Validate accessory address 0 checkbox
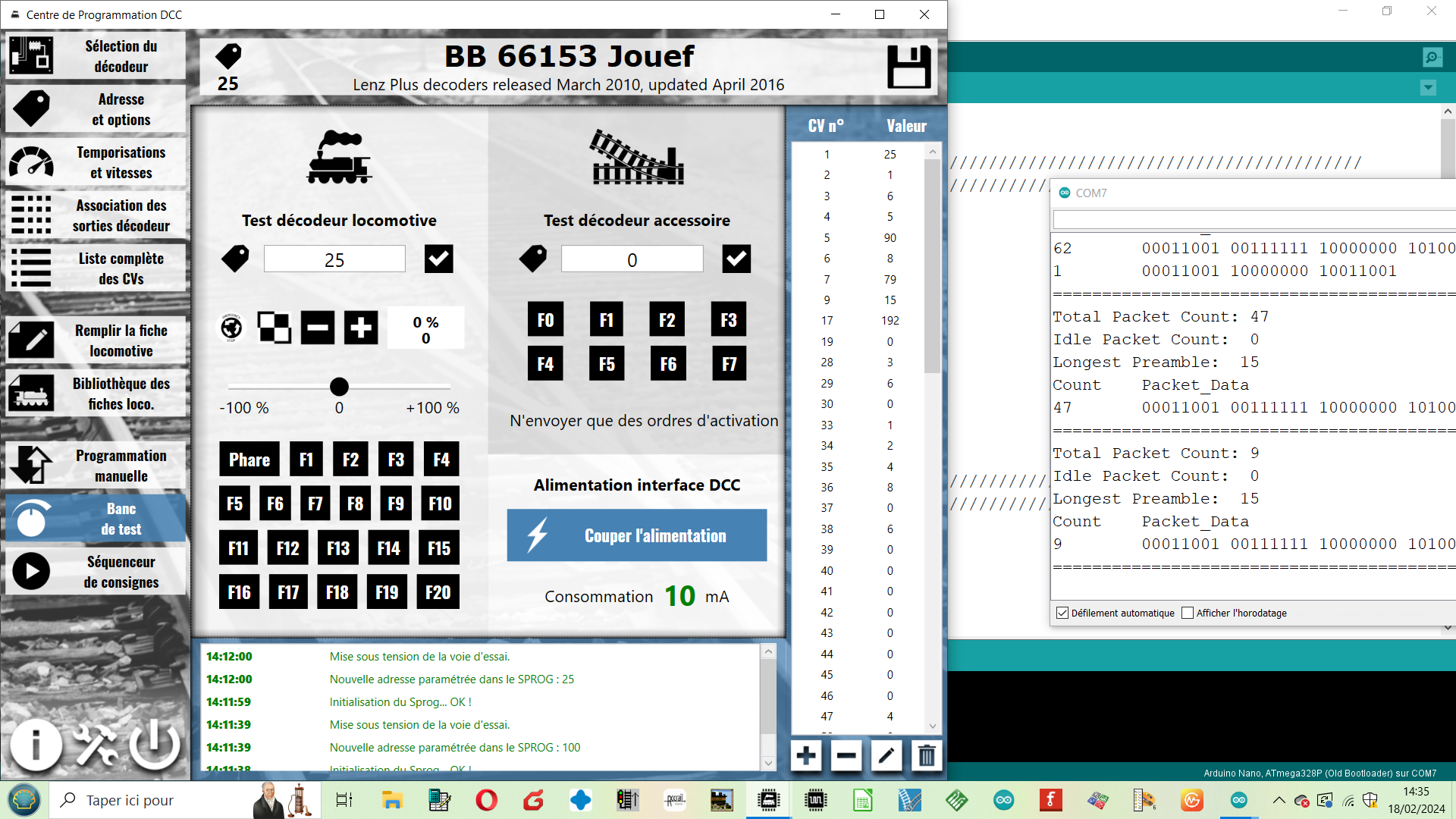This screenshot has height=819, width=1456. 736,259
